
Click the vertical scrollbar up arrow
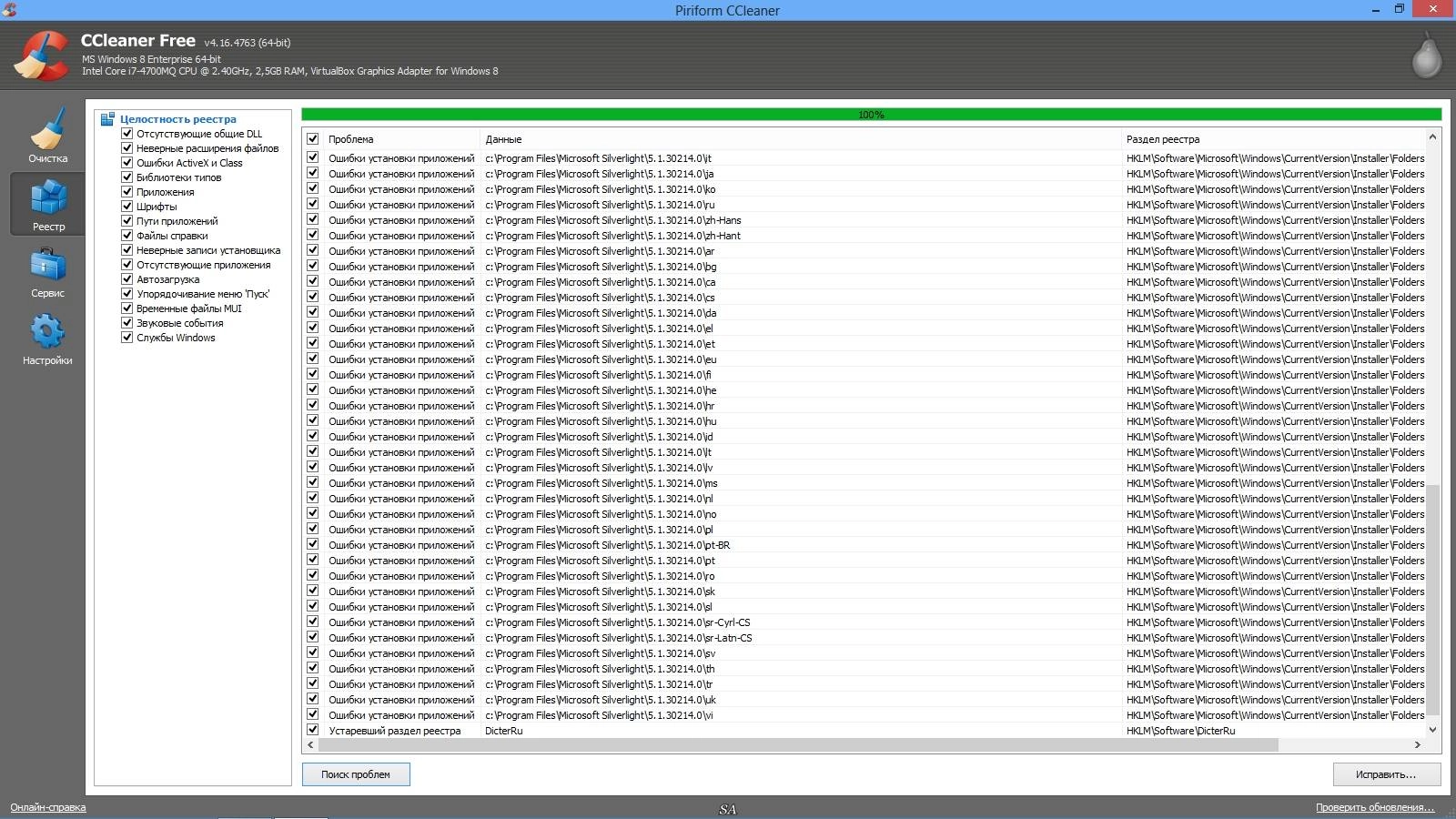1433,136
